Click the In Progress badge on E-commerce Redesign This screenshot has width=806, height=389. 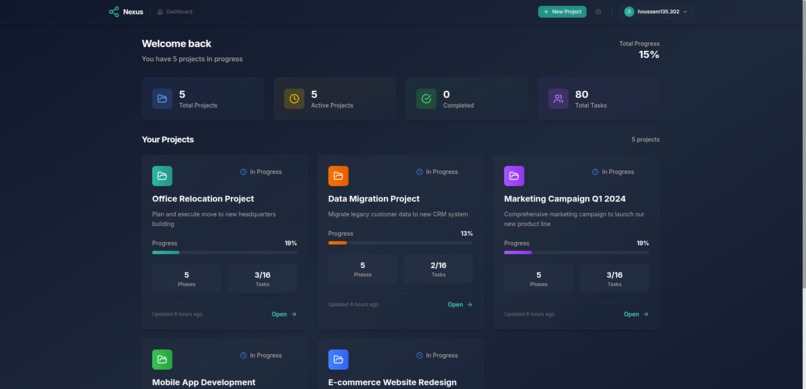[437, 356]
